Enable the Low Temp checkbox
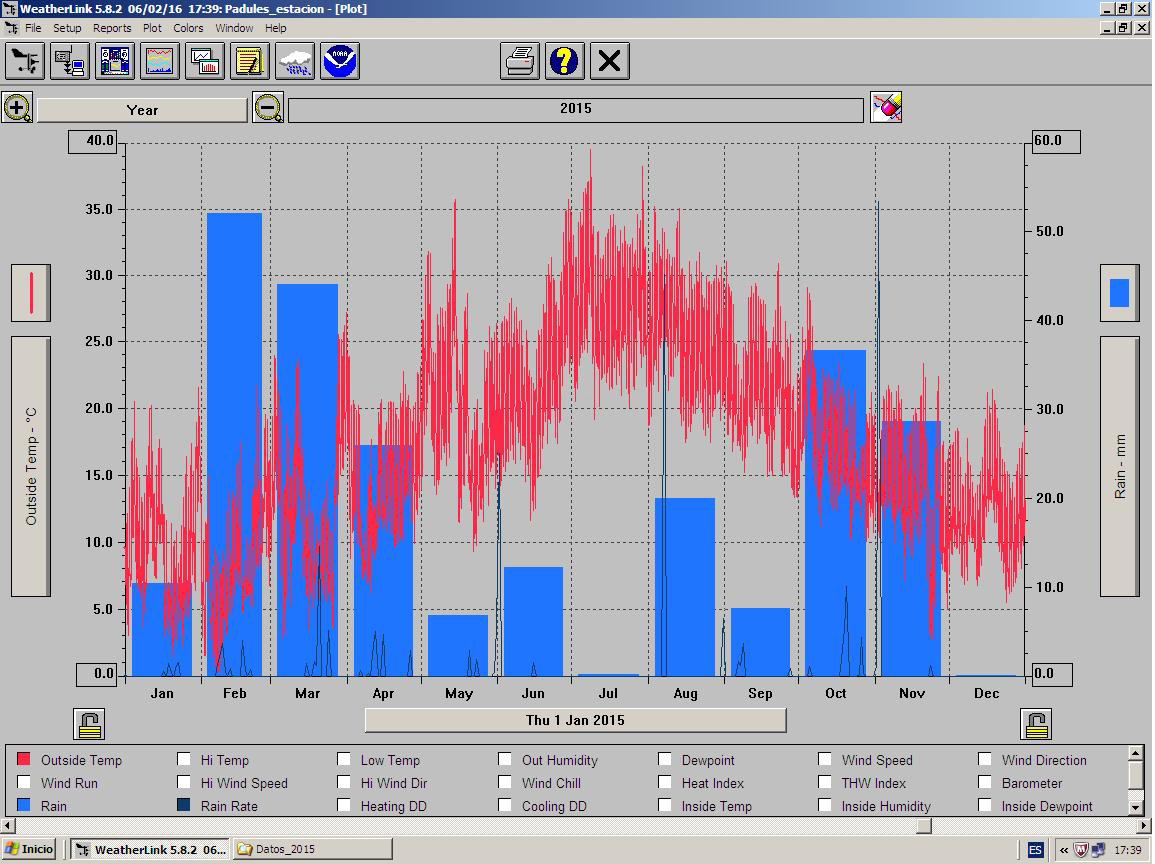The height and width of the screenshot is (864, 1155). tap(344, 759)
